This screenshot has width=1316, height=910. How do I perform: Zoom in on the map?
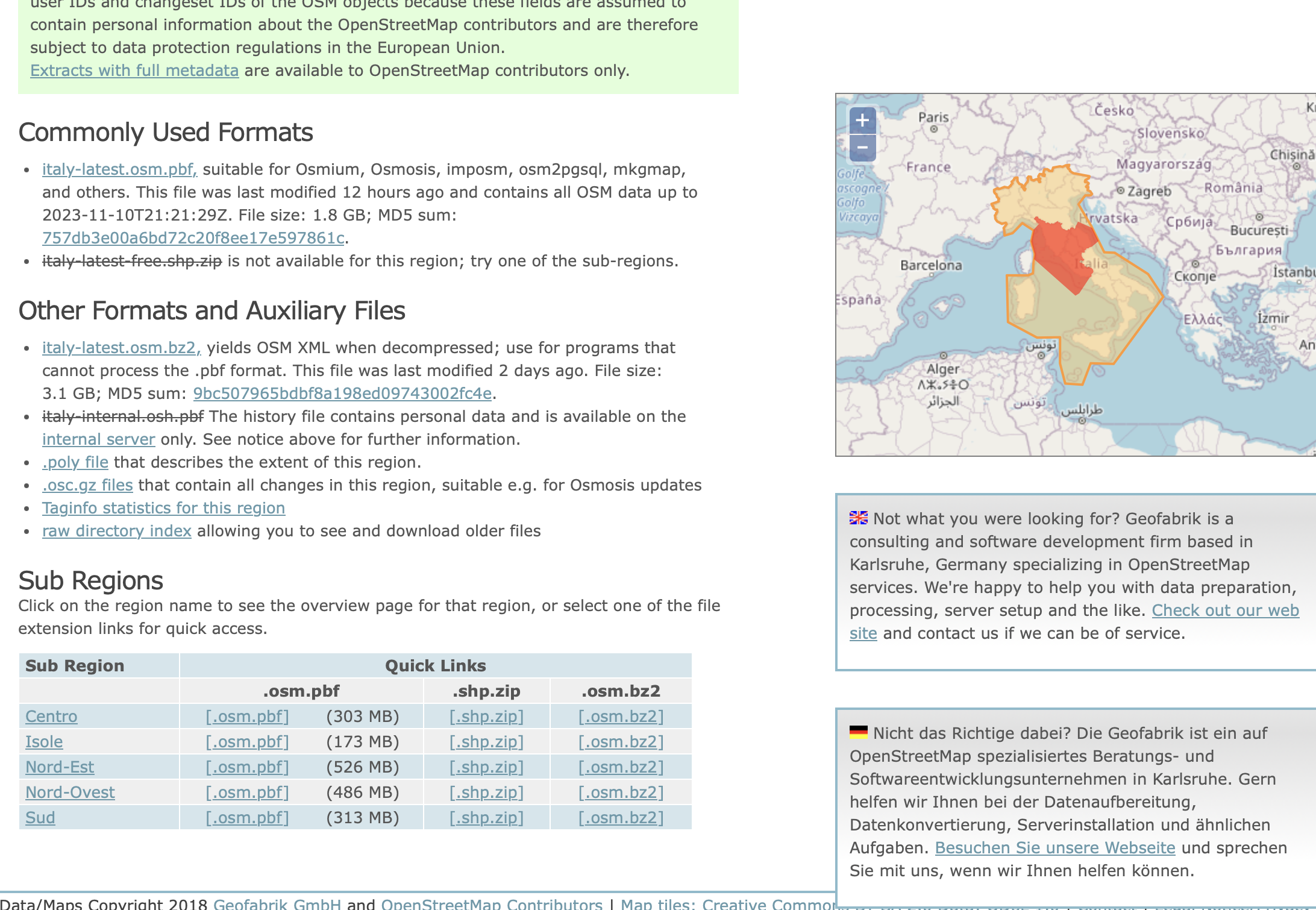[x=862, y=121]
